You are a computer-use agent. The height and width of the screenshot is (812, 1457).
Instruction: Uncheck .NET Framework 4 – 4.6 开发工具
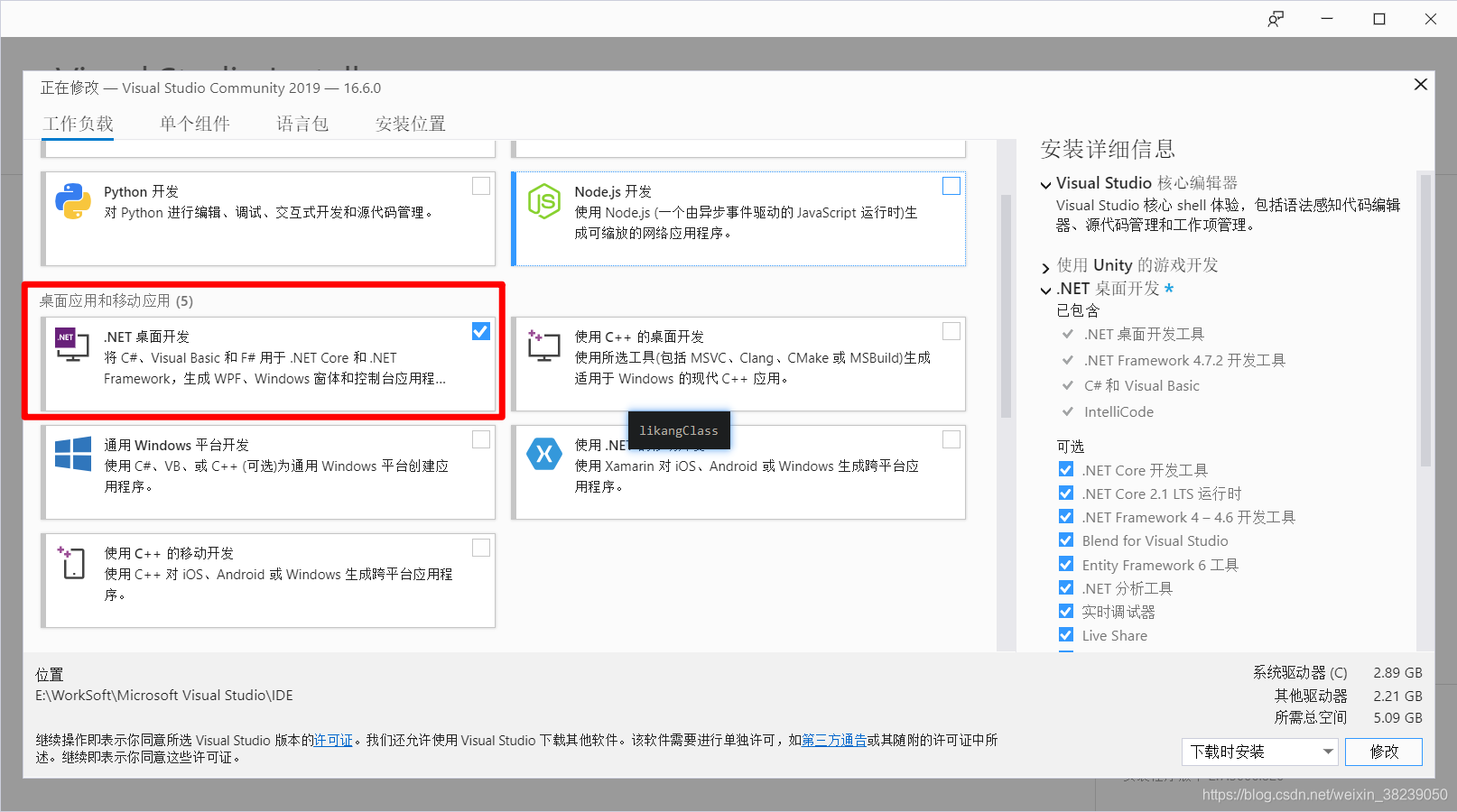coord(1066,516)
